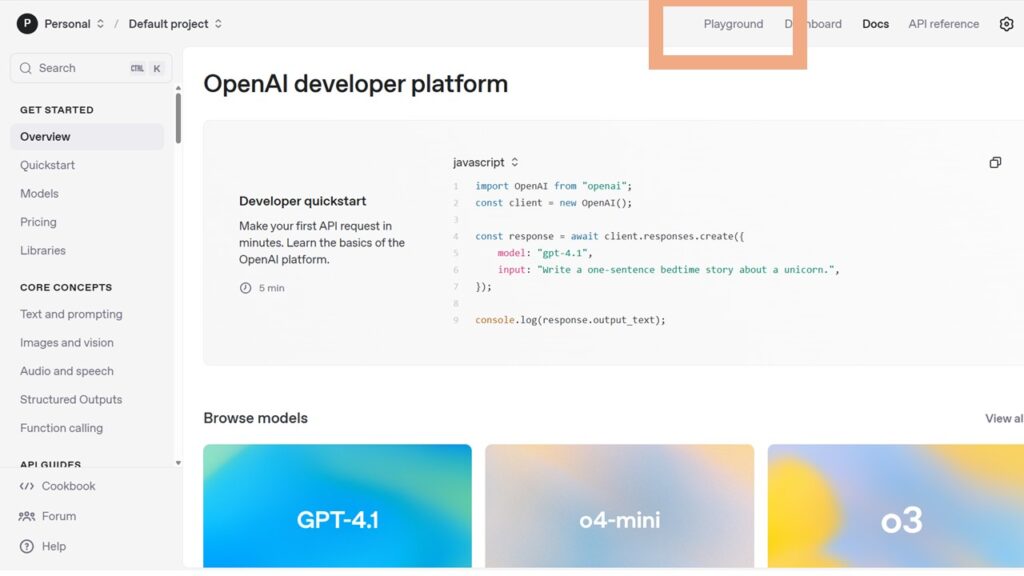The image size is (1024, 576).
Task: Change the javascript language selector
Action: (485, 162)
